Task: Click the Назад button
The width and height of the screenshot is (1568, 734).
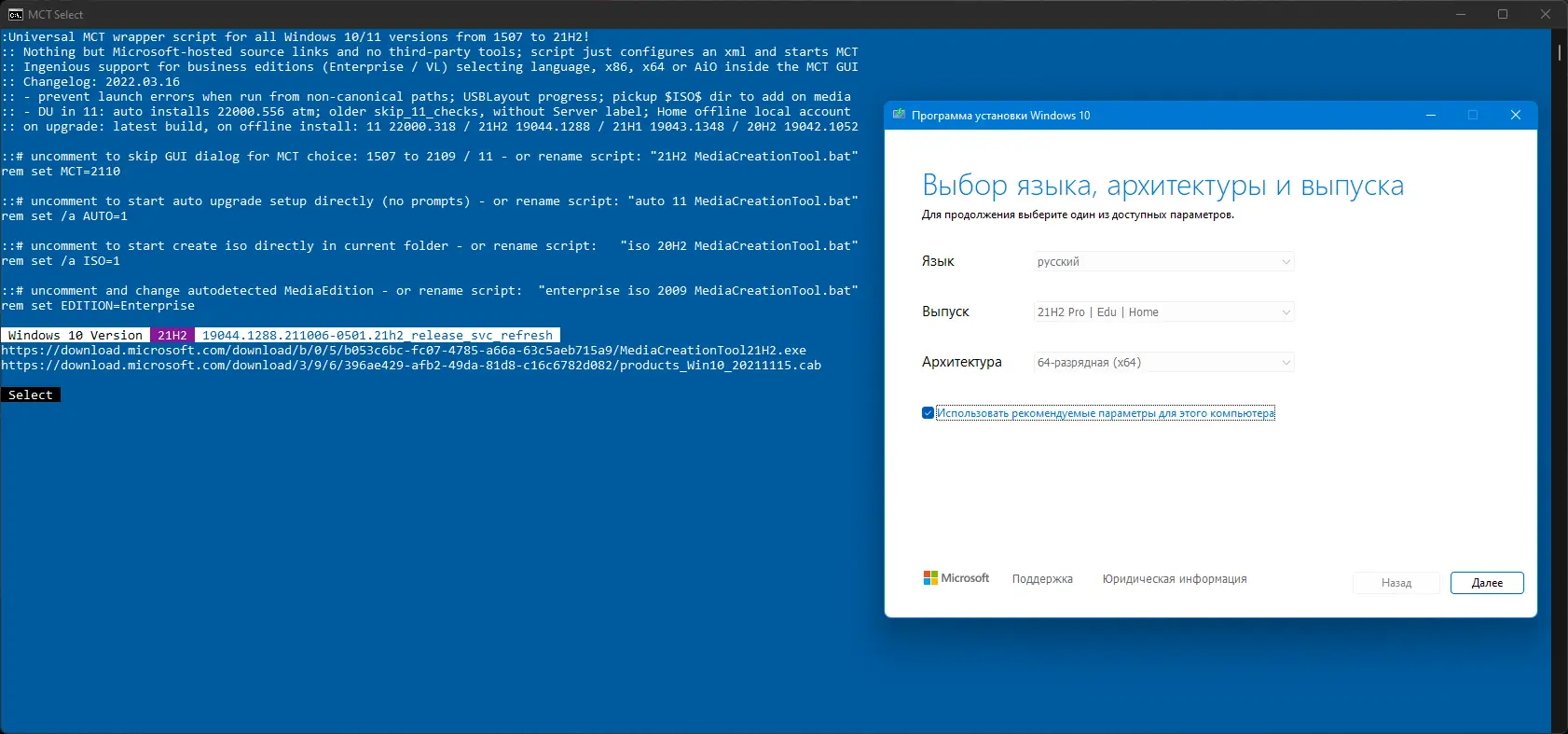Action: tap(1396, 583)
